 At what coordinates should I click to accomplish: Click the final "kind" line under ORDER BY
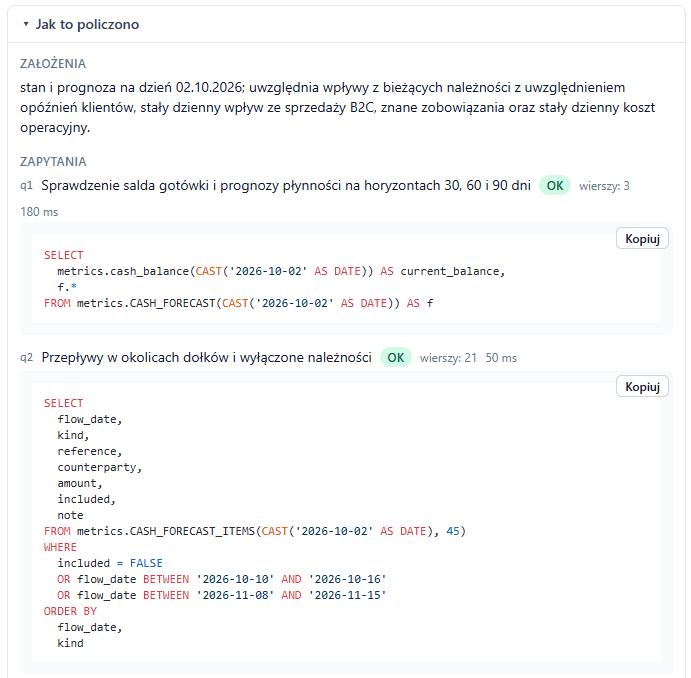point(70,643)
